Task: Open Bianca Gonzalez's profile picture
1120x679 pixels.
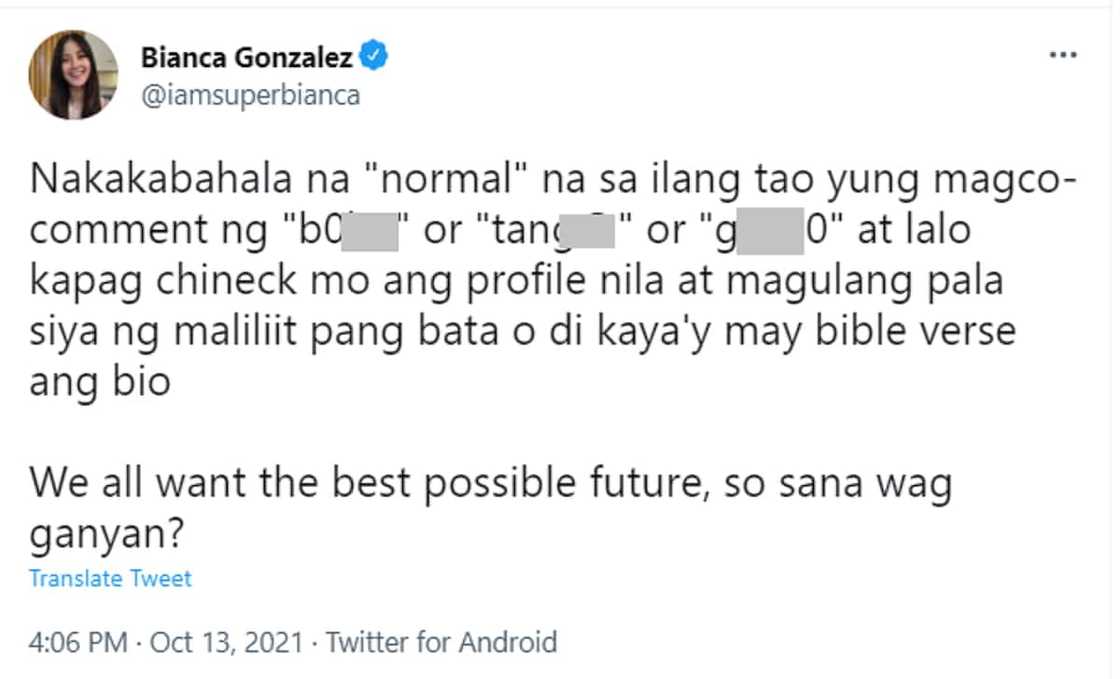Action: point(73,74)
